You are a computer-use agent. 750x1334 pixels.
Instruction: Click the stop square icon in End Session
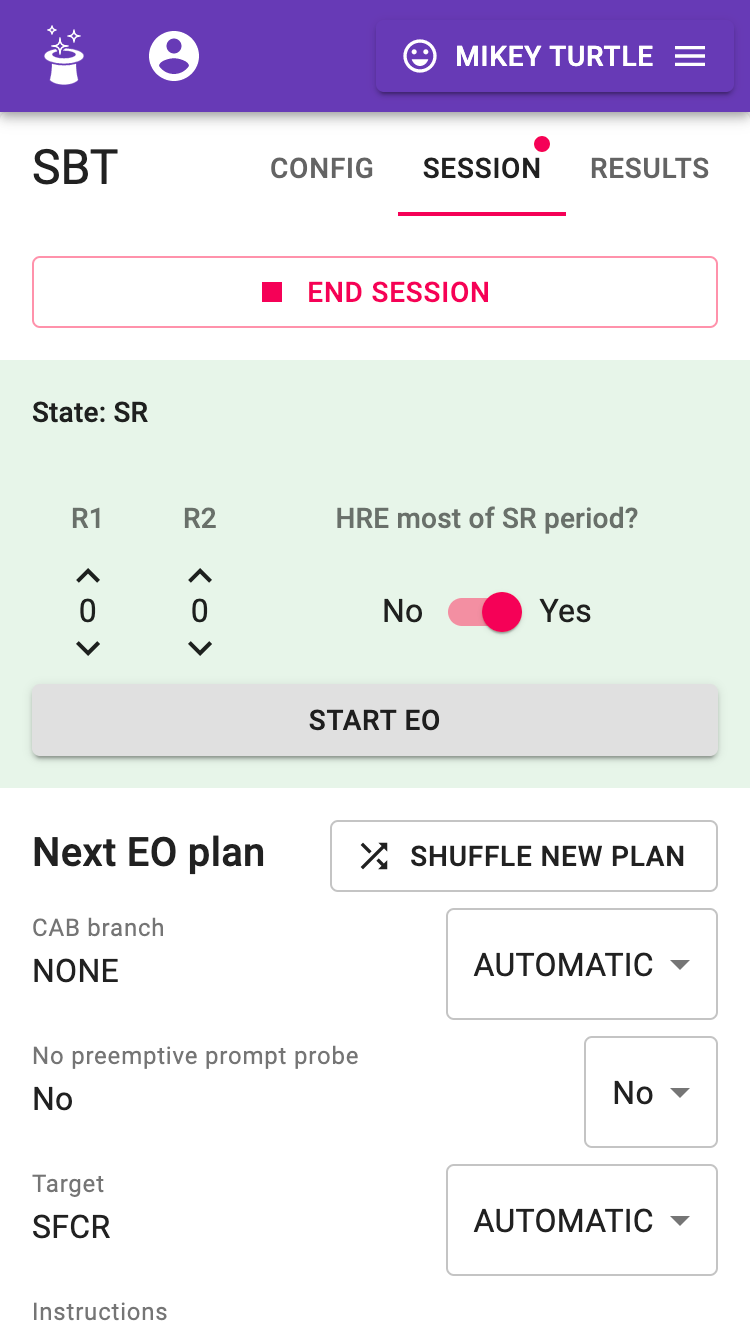[x=272, y=292]
